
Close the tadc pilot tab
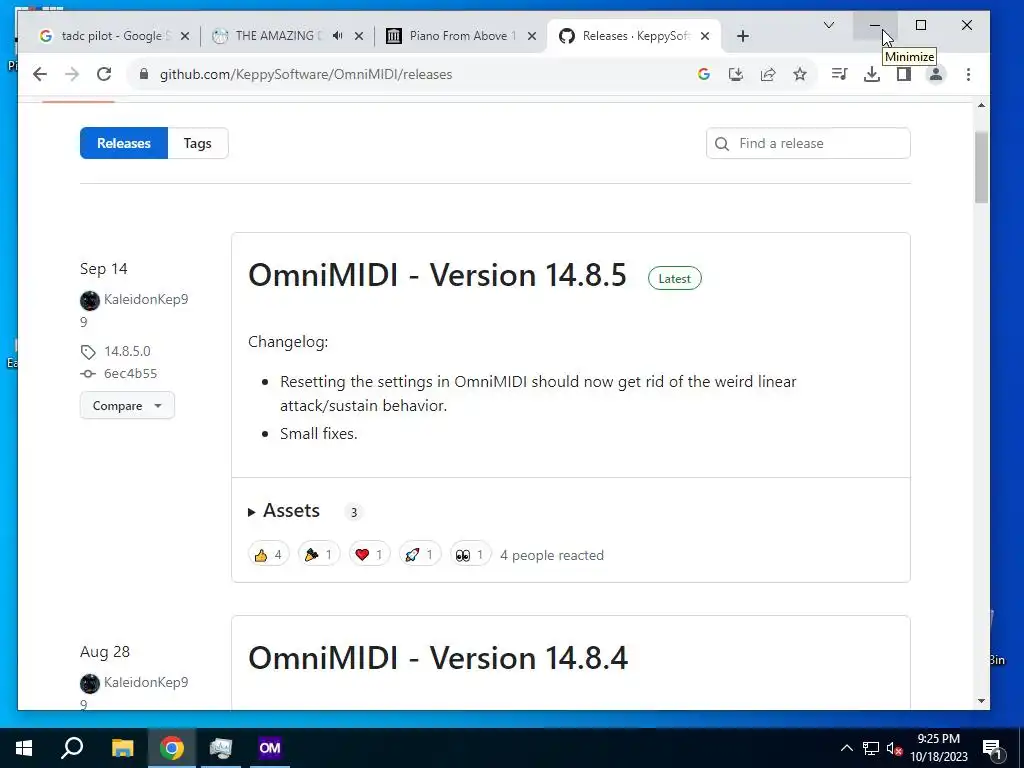pyautogui.click(x=185, y=36)
